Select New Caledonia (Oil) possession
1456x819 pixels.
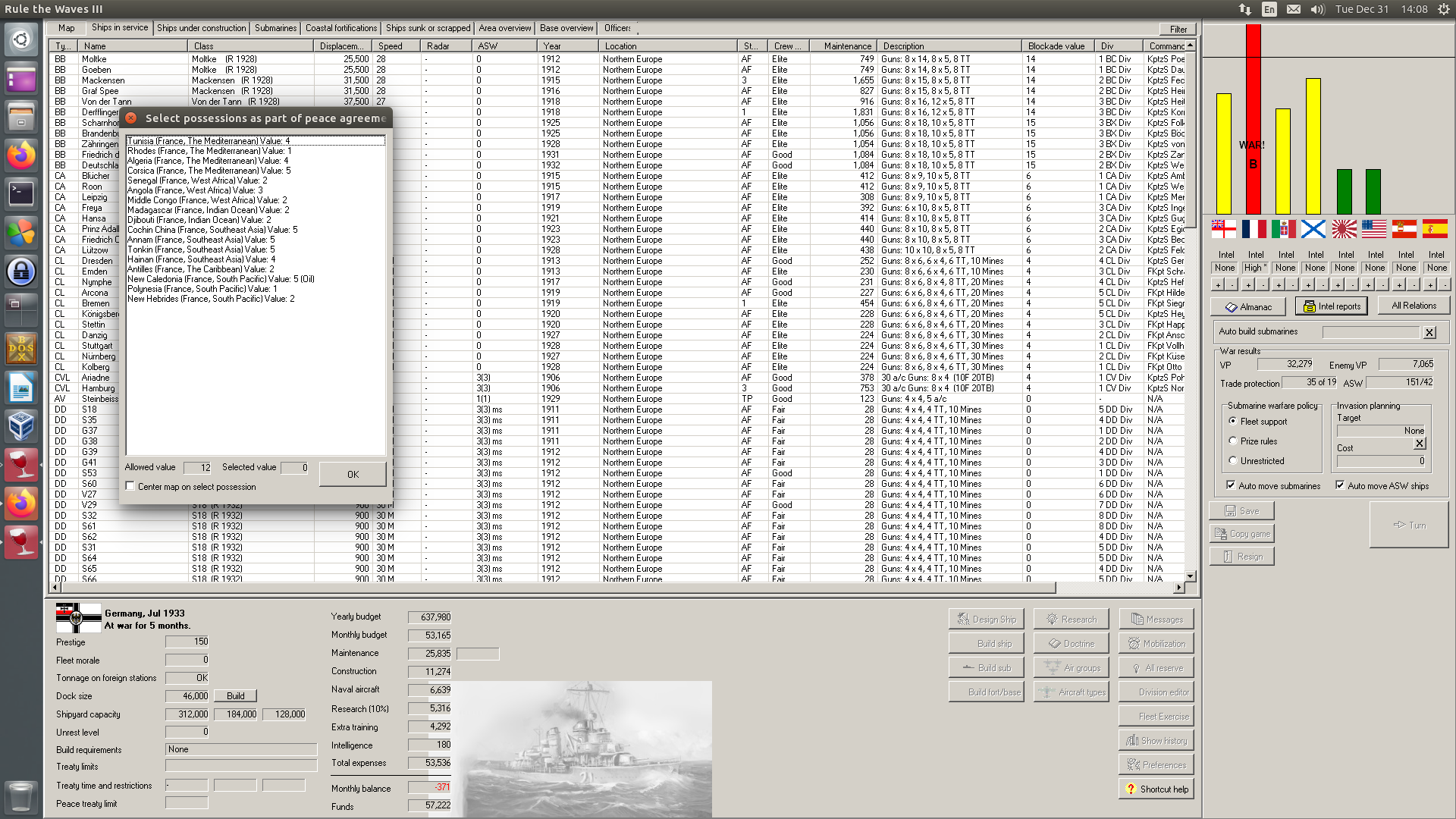click(x=256, y=279)
